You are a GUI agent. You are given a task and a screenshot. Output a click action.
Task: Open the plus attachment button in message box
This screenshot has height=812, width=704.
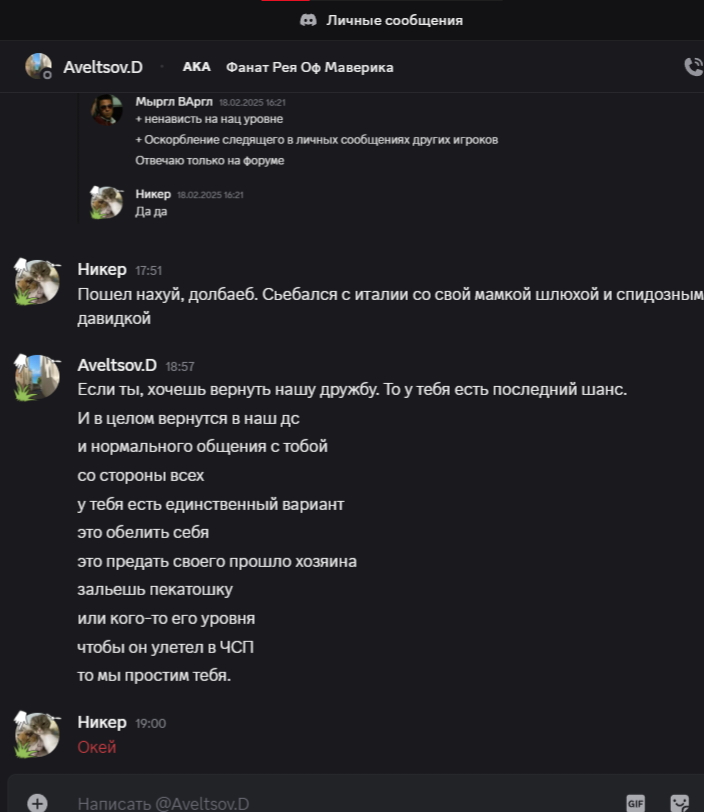click(x=37, y=803)
